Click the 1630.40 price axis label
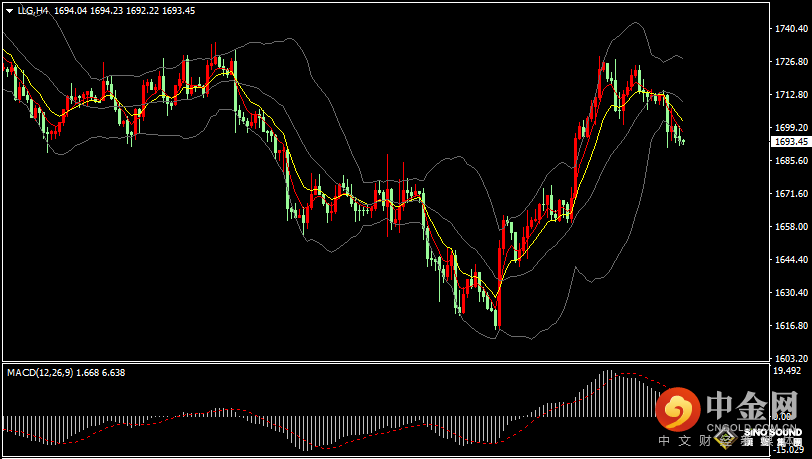Screen dimensions: 812x459 (x=791, y=293)
